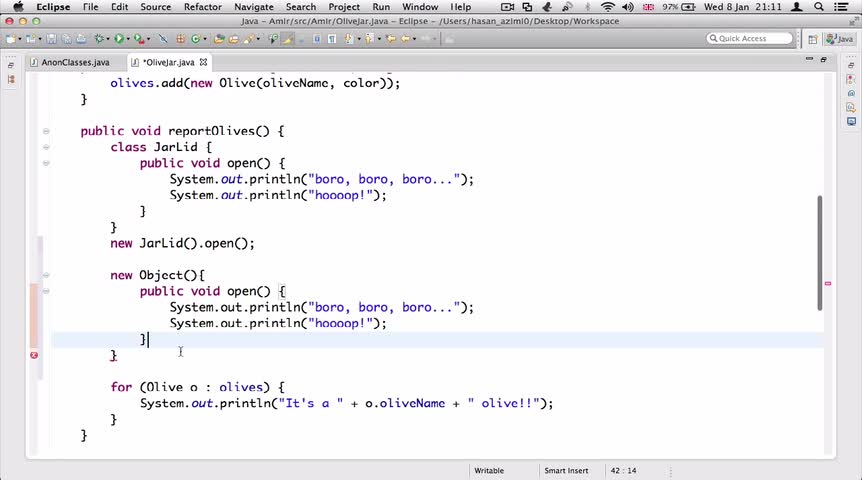Image resolution: width=862 pixels, height=480 pixels.
Task: Go to Last Edit Location icon
Action: click(x=391, y=39)
